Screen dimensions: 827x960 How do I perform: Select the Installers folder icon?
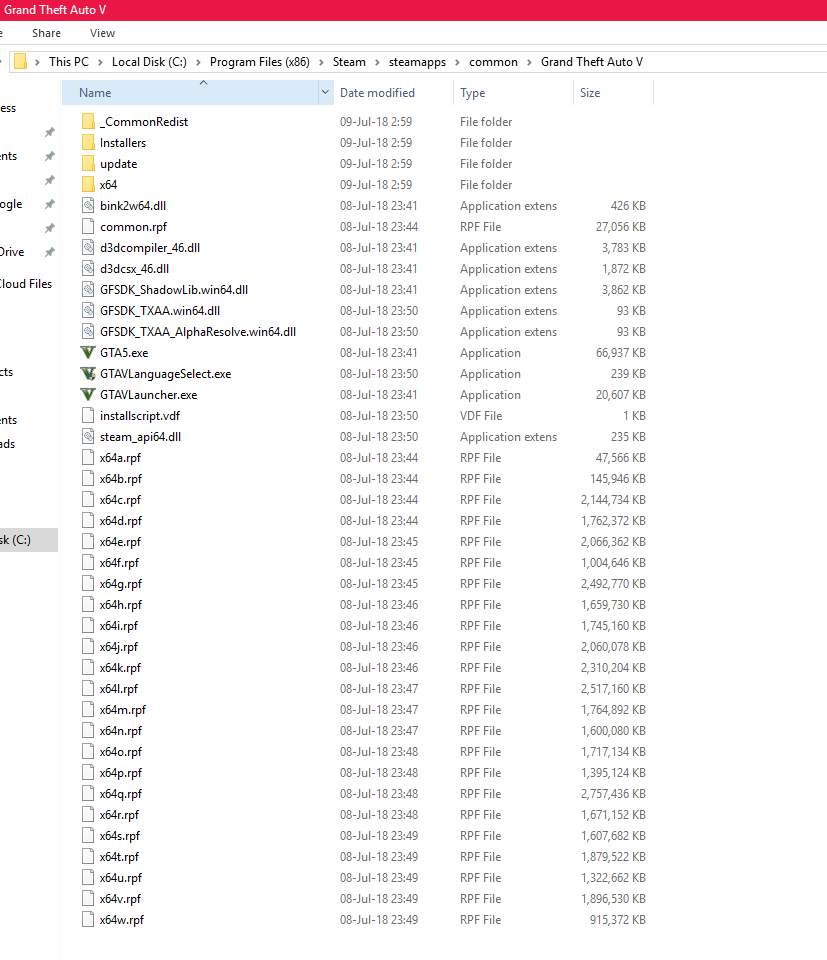point(88,143)
